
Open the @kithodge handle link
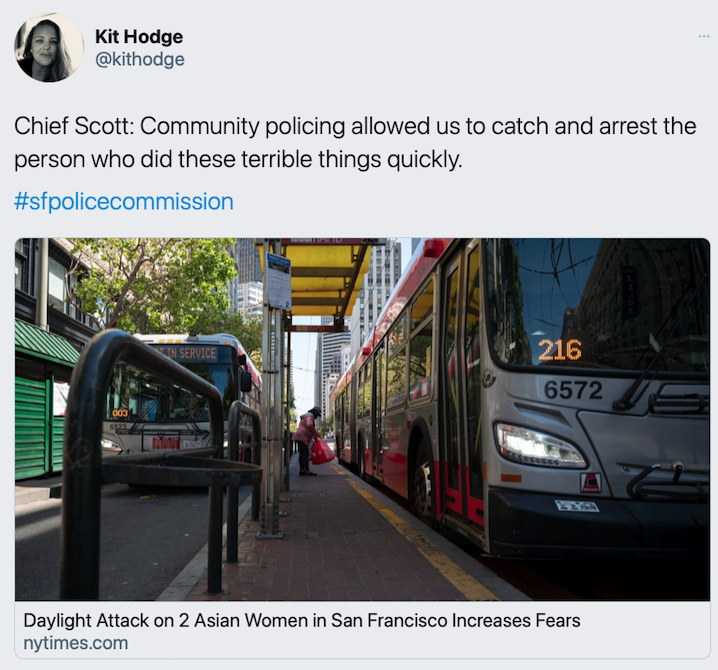tap(140, 59)
